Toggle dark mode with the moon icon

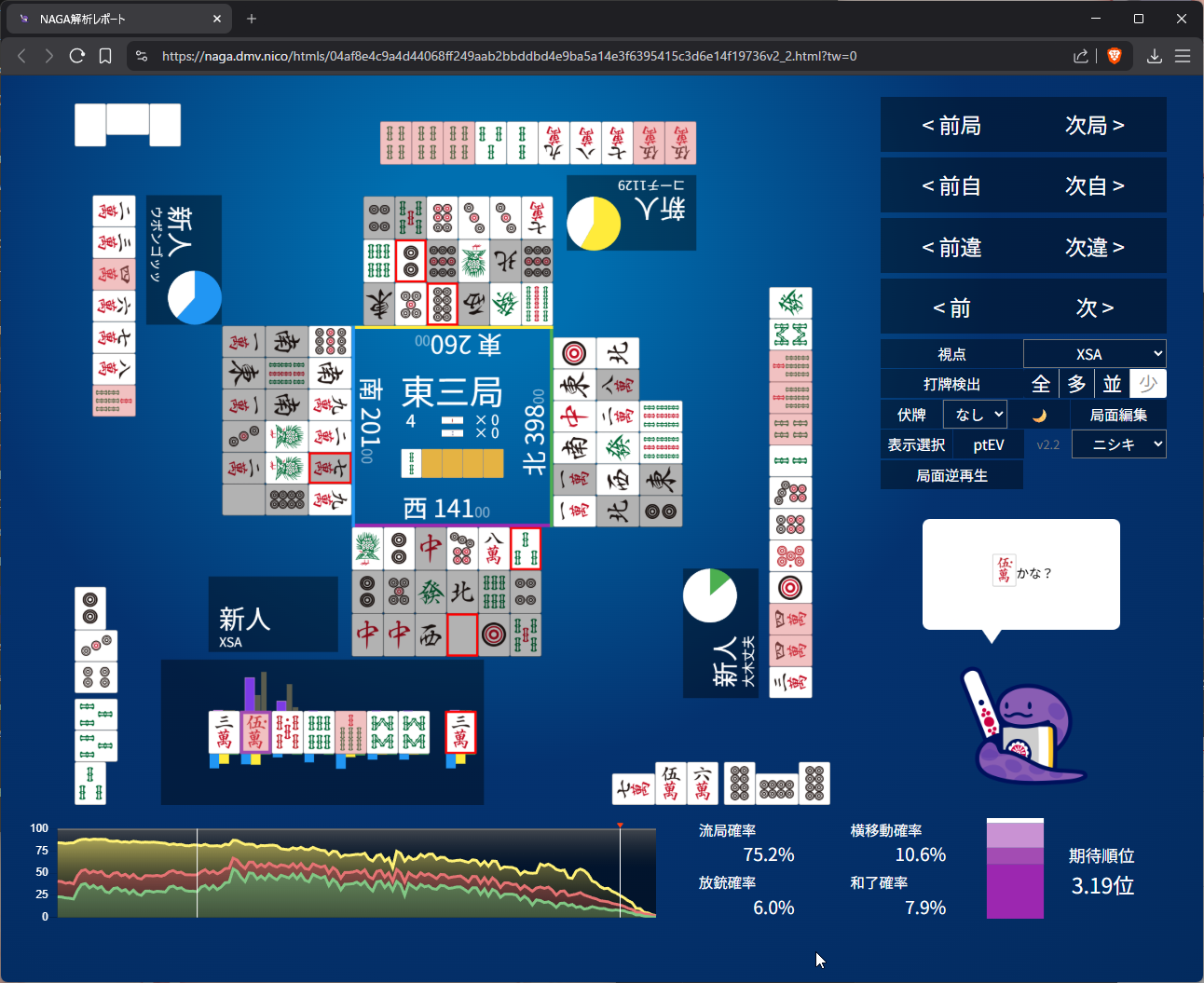pos(1040,416)
